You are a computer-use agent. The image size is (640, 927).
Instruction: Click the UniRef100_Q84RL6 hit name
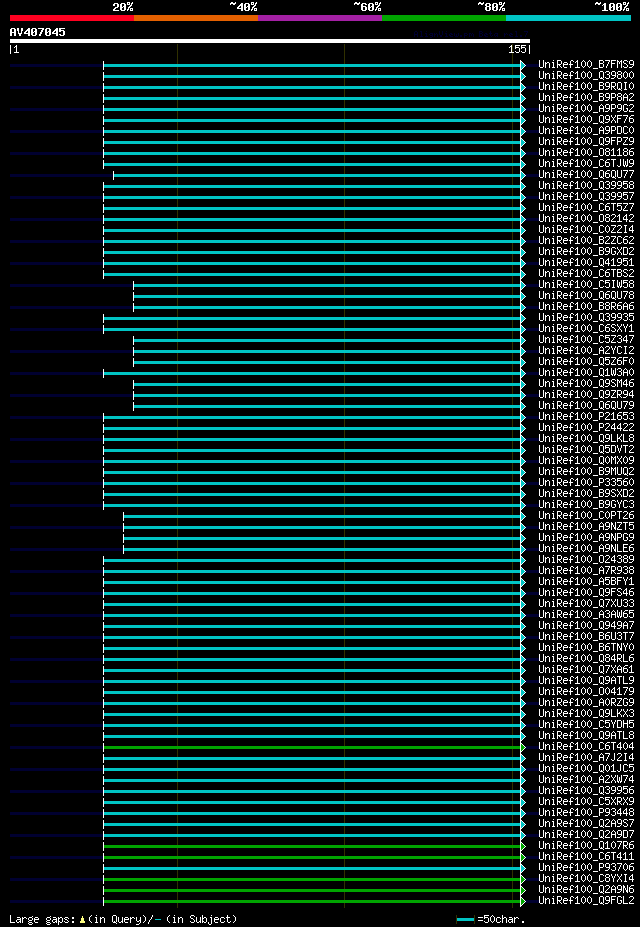(x=586, y=660)
